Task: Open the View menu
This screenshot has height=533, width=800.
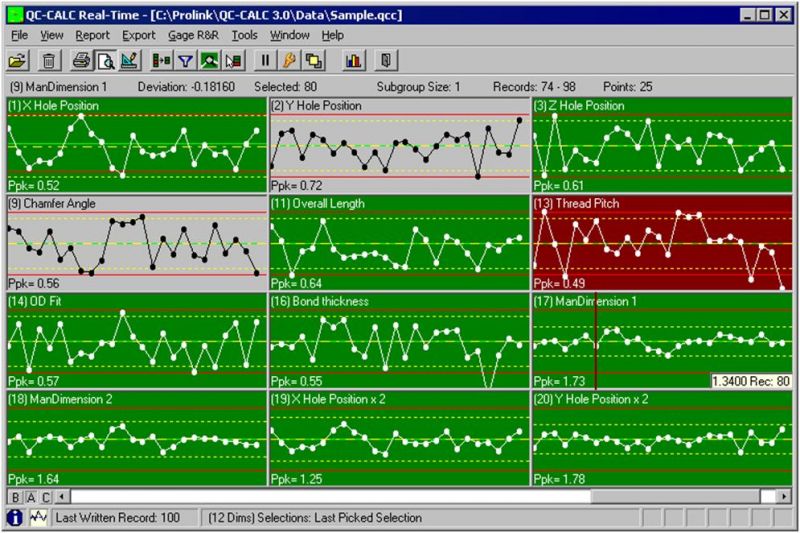Action: click(52, 35)
